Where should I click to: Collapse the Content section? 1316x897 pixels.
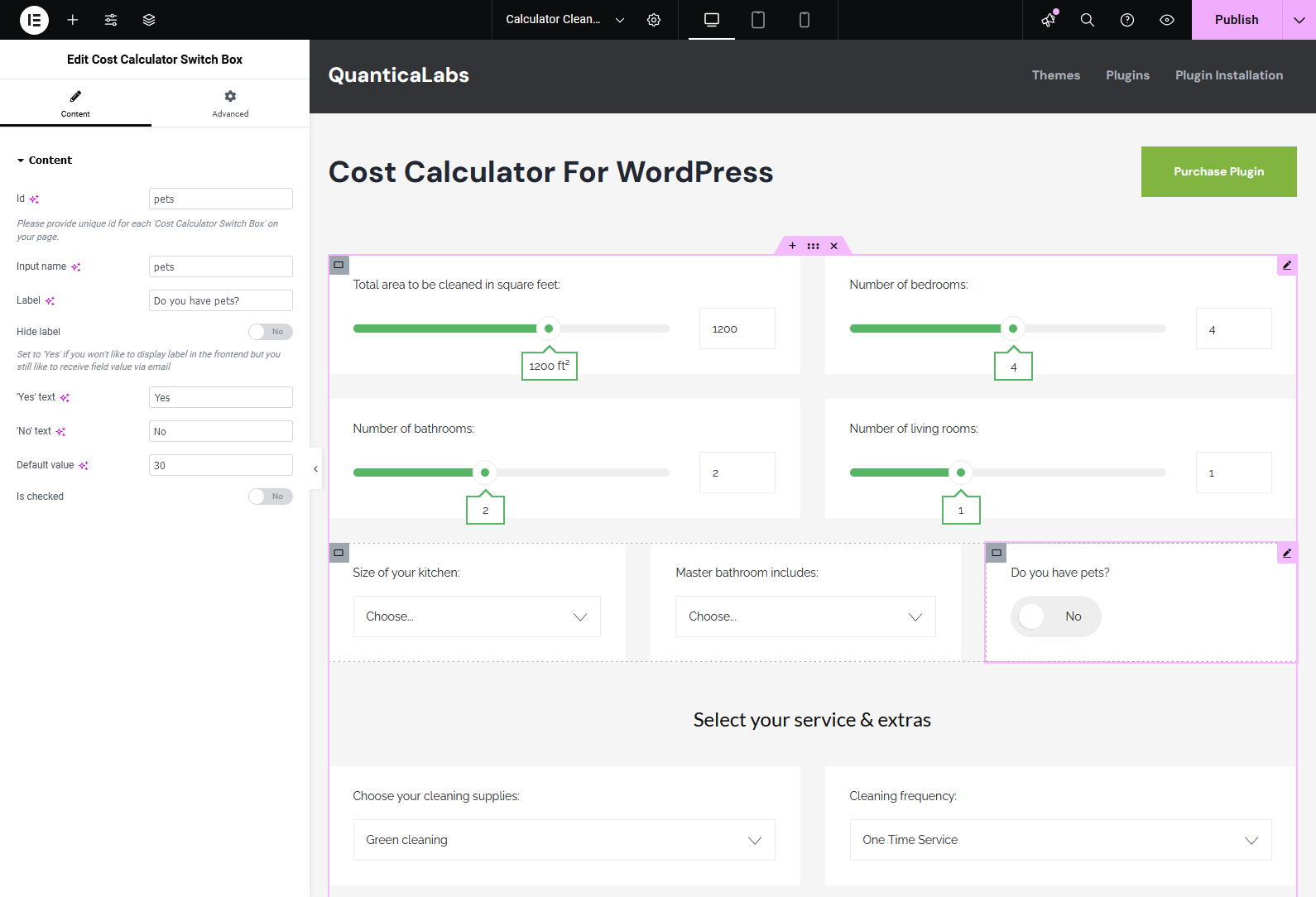click(x=45, y=161)
